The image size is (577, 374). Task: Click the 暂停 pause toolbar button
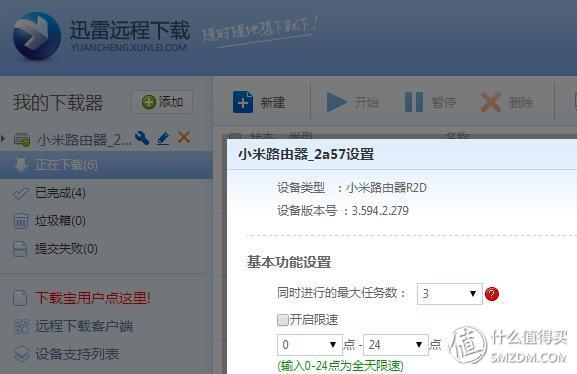click(x=430, y=102)
